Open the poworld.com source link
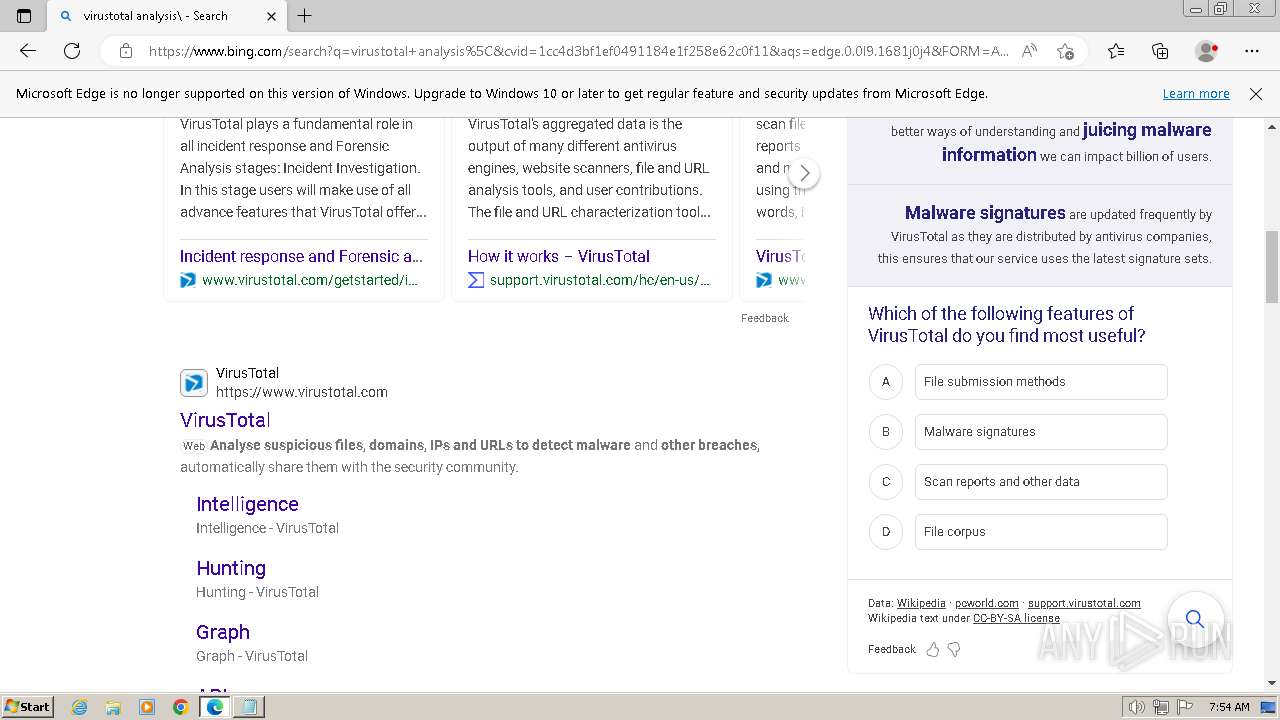Viewport: 1280px width, 720px height. 987,603
